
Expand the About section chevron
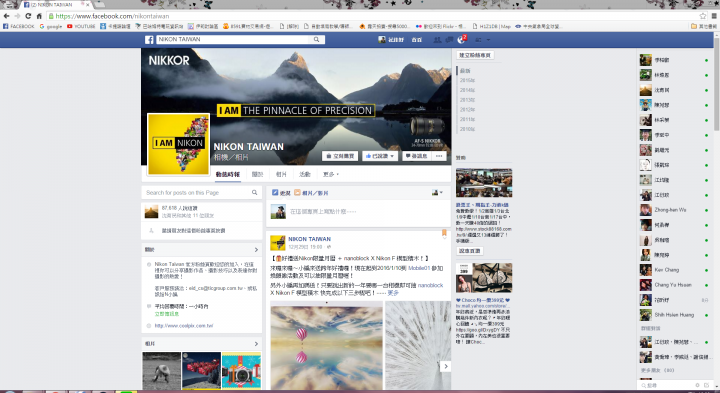click(256, 249)
